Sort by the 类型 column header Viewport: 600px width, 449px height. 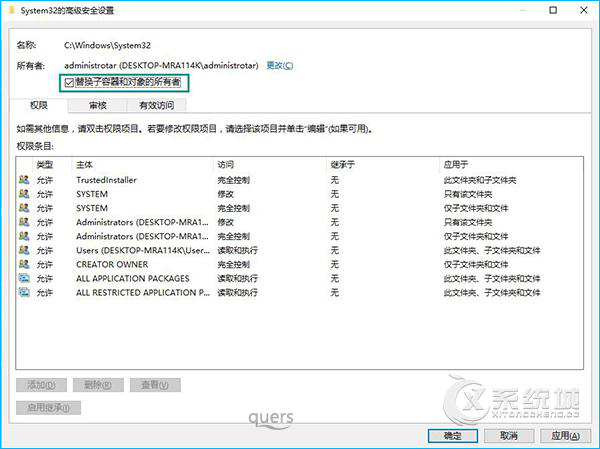[45, 165]
